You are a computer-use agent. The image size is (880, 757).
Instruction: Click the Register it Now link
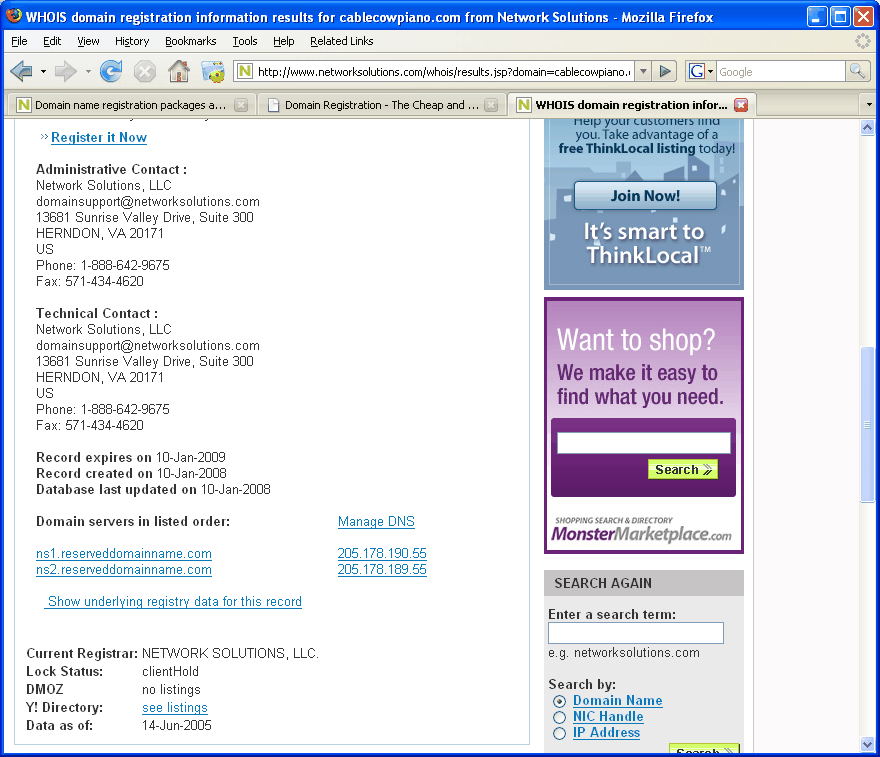pos(99,137)
